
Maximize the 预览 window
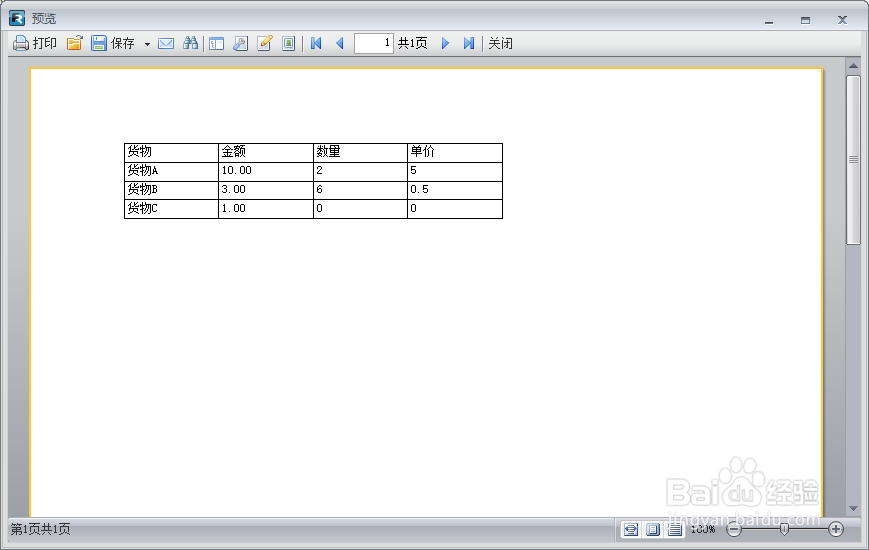click(805, 20)
